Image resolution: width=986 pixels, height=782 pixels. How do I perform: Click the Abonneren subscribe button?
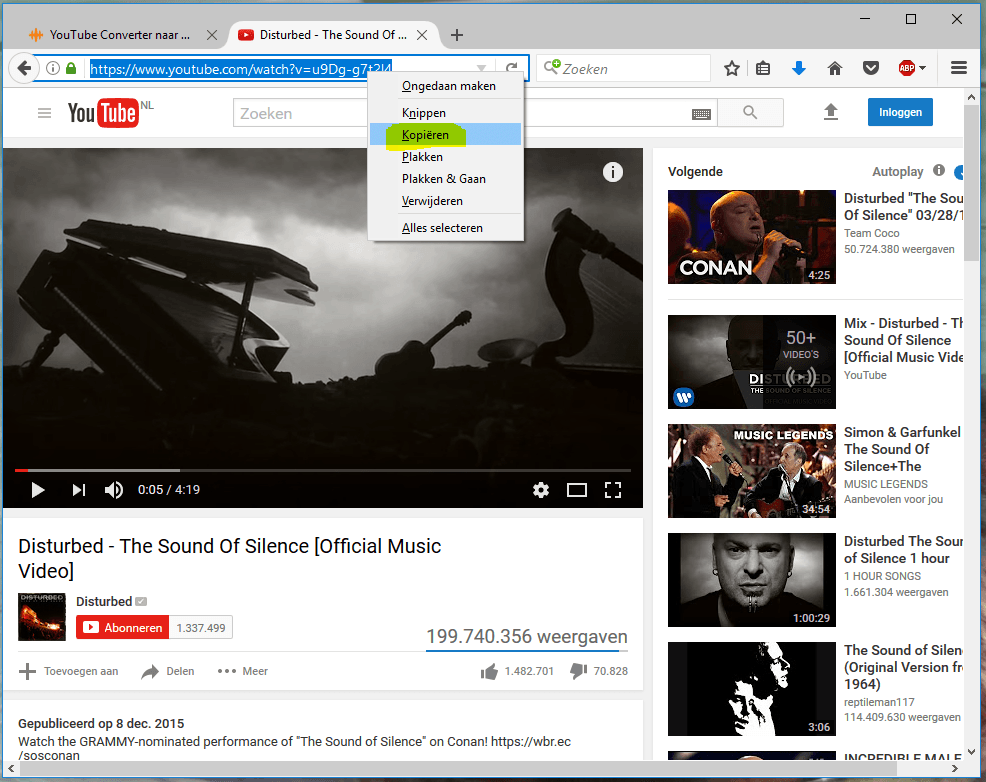(x=123, y=627)
